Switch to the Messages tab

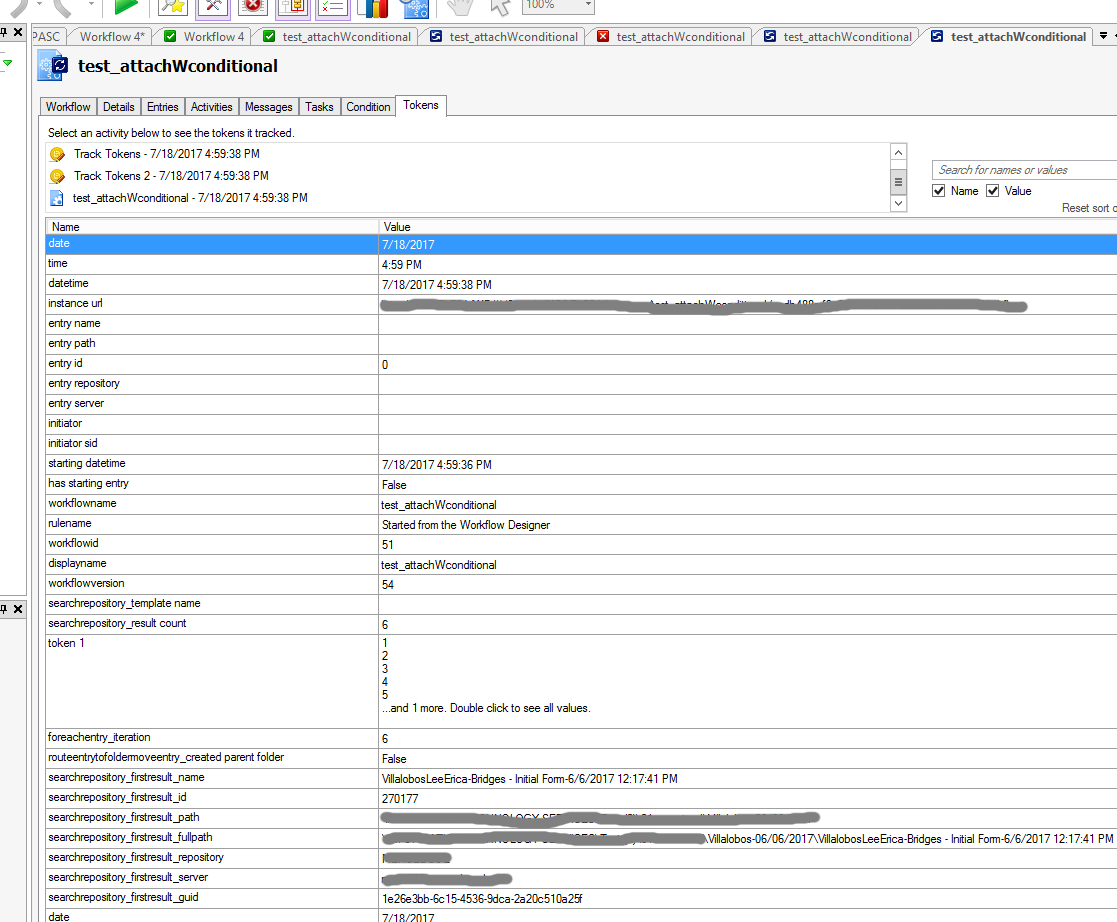(268, 107)
